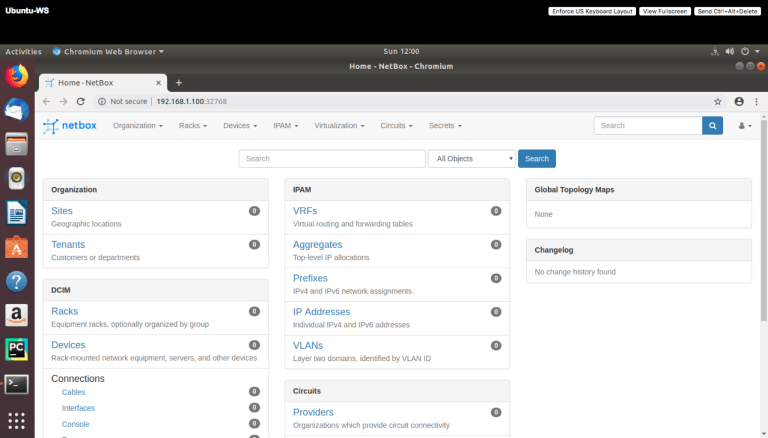Open the Aggregates link
768x438 pixels.
click(317, 244)
